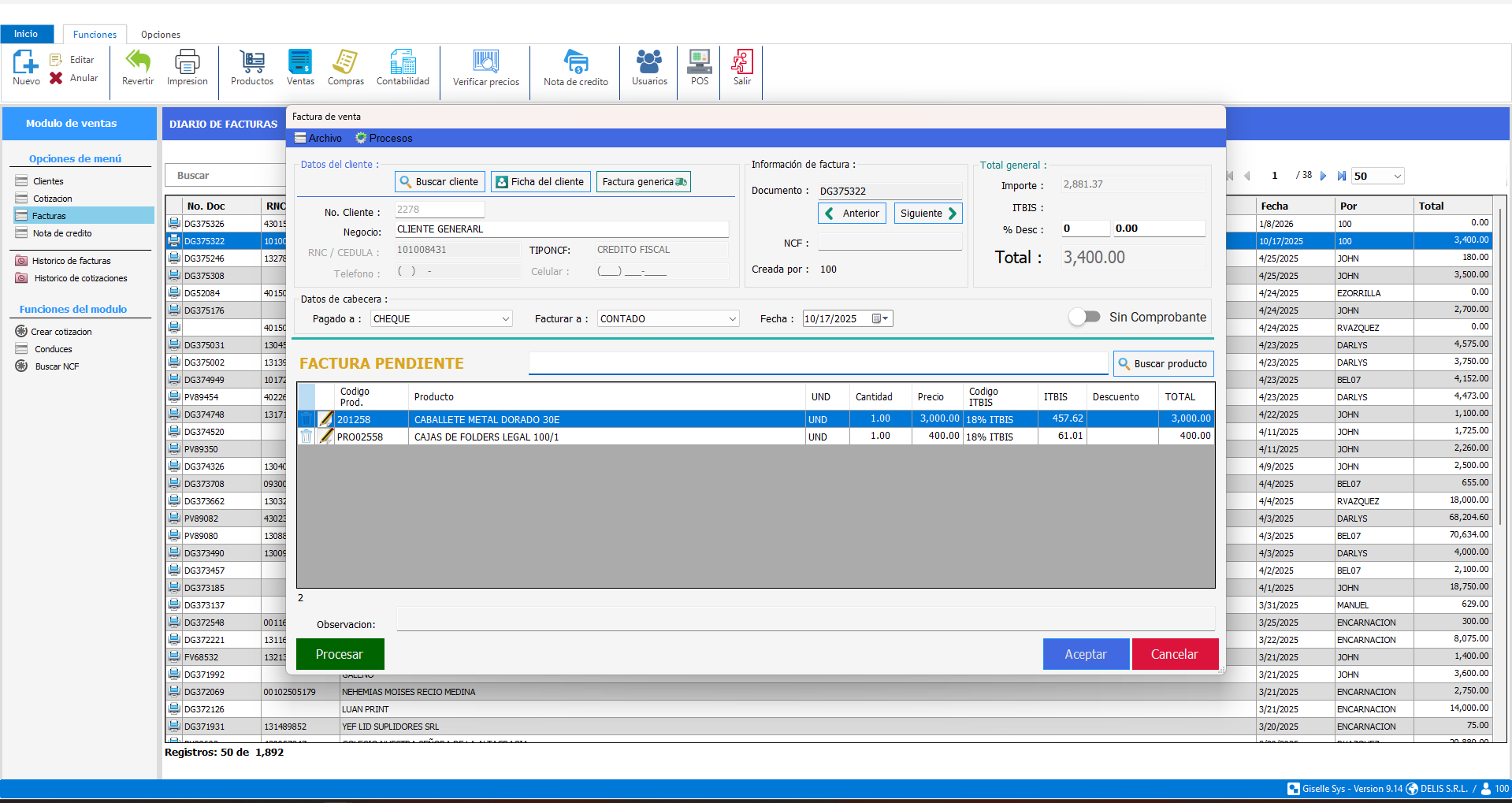The image size is (1512, 803).
Task: Click the Contabilidad calculator icon
Action: pos(403,63)
